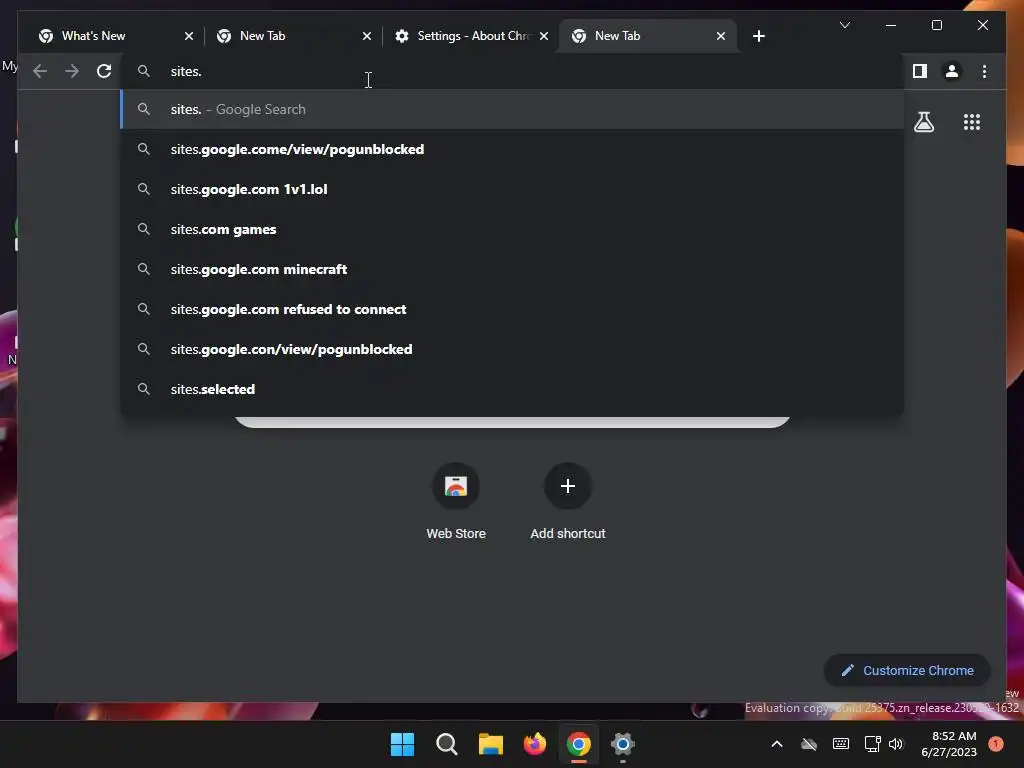Open the Chrome side panel
The height and width of the screenshot is (768, 1024).
click(920, 71)
